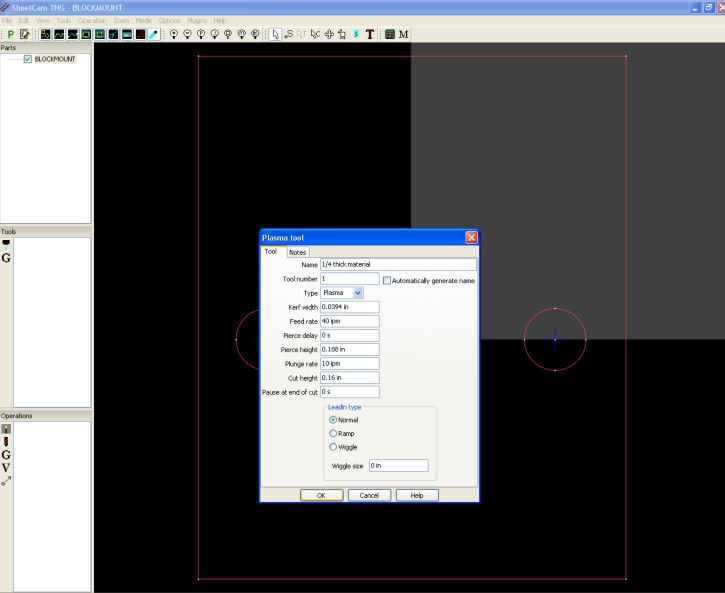Screen dimensions: 725x593
Task: Select the arrow pointer tool in toolbar
Action: pos(276,34)
